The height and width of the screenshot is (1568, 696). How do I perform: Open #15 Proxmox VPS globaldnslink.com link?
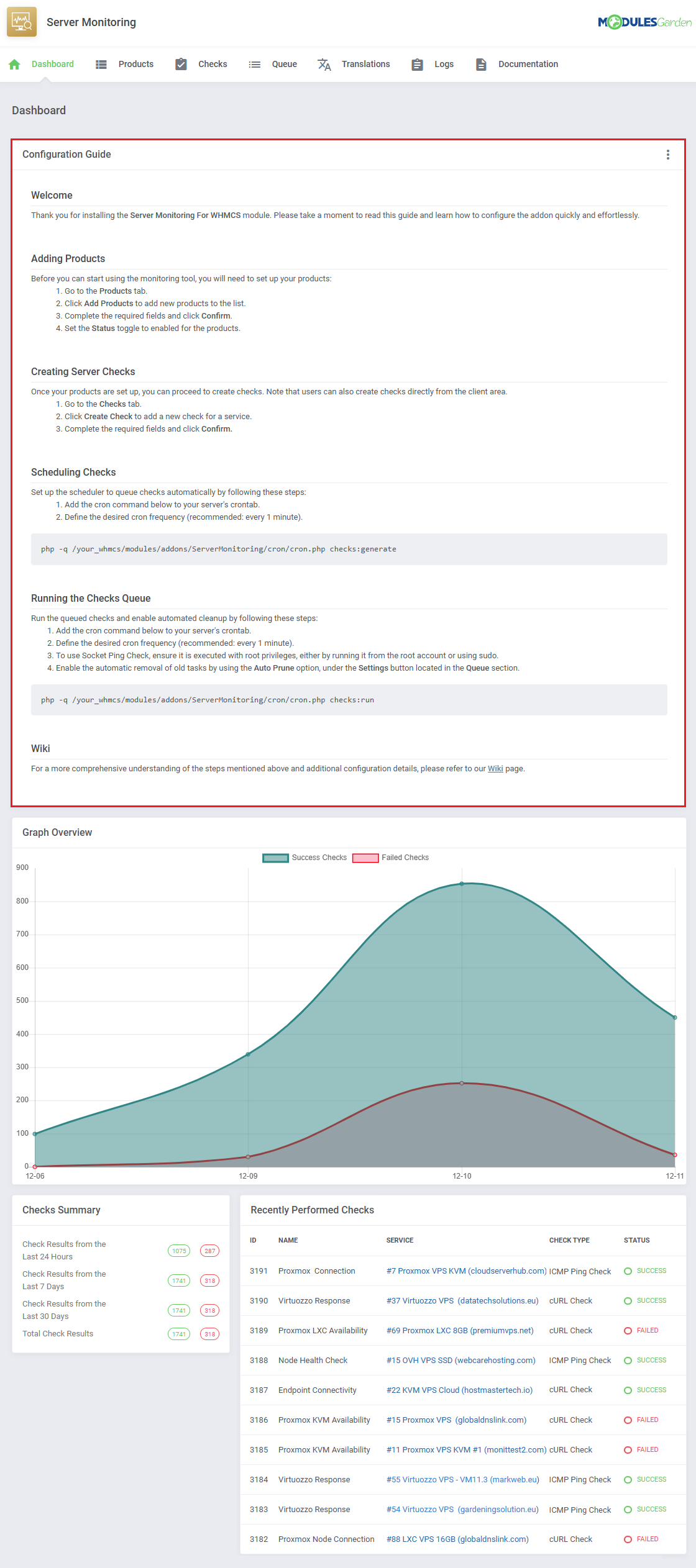tap(457, 1420)
